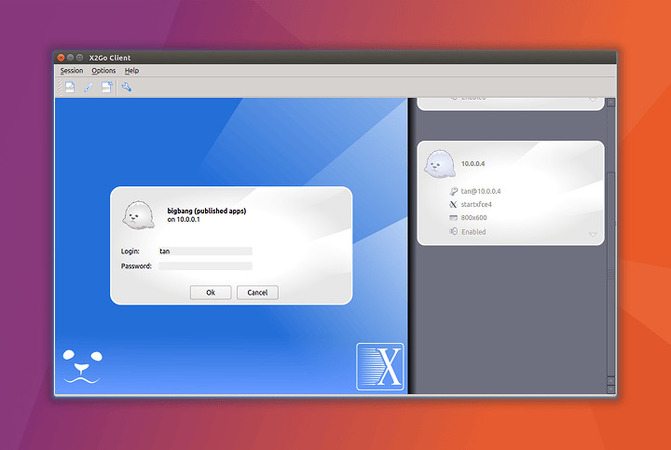Open the Session menu
This screenshot has width=671, height=450.
[71, 71]
